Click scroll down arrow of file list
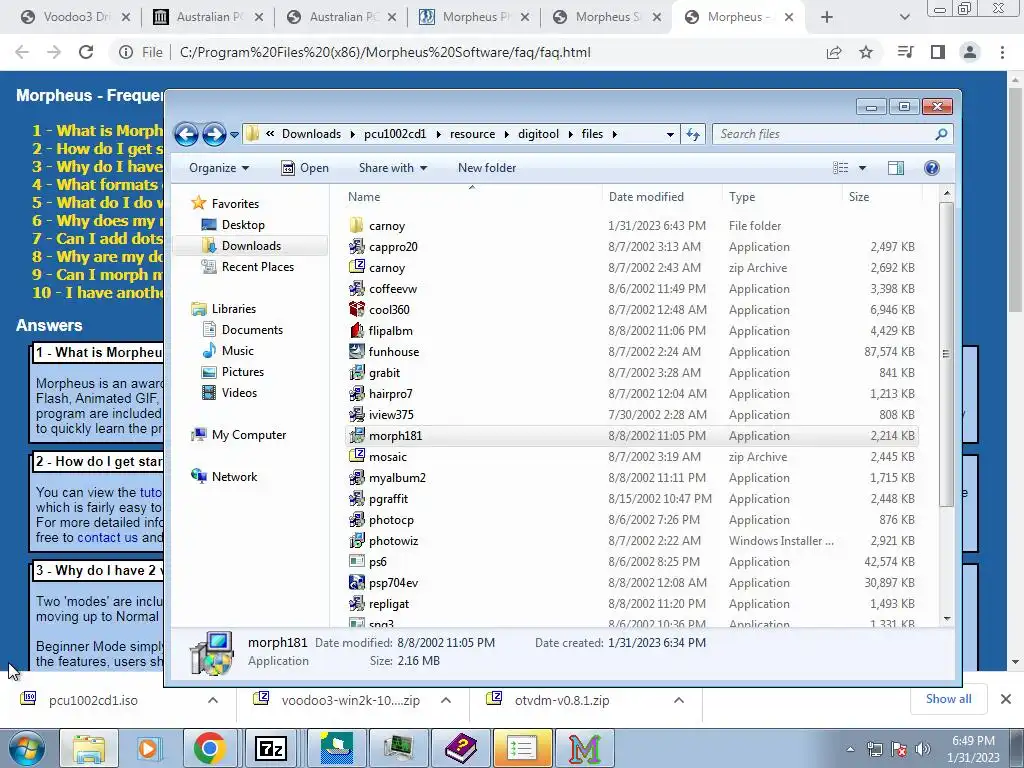 tap(946, 618)
